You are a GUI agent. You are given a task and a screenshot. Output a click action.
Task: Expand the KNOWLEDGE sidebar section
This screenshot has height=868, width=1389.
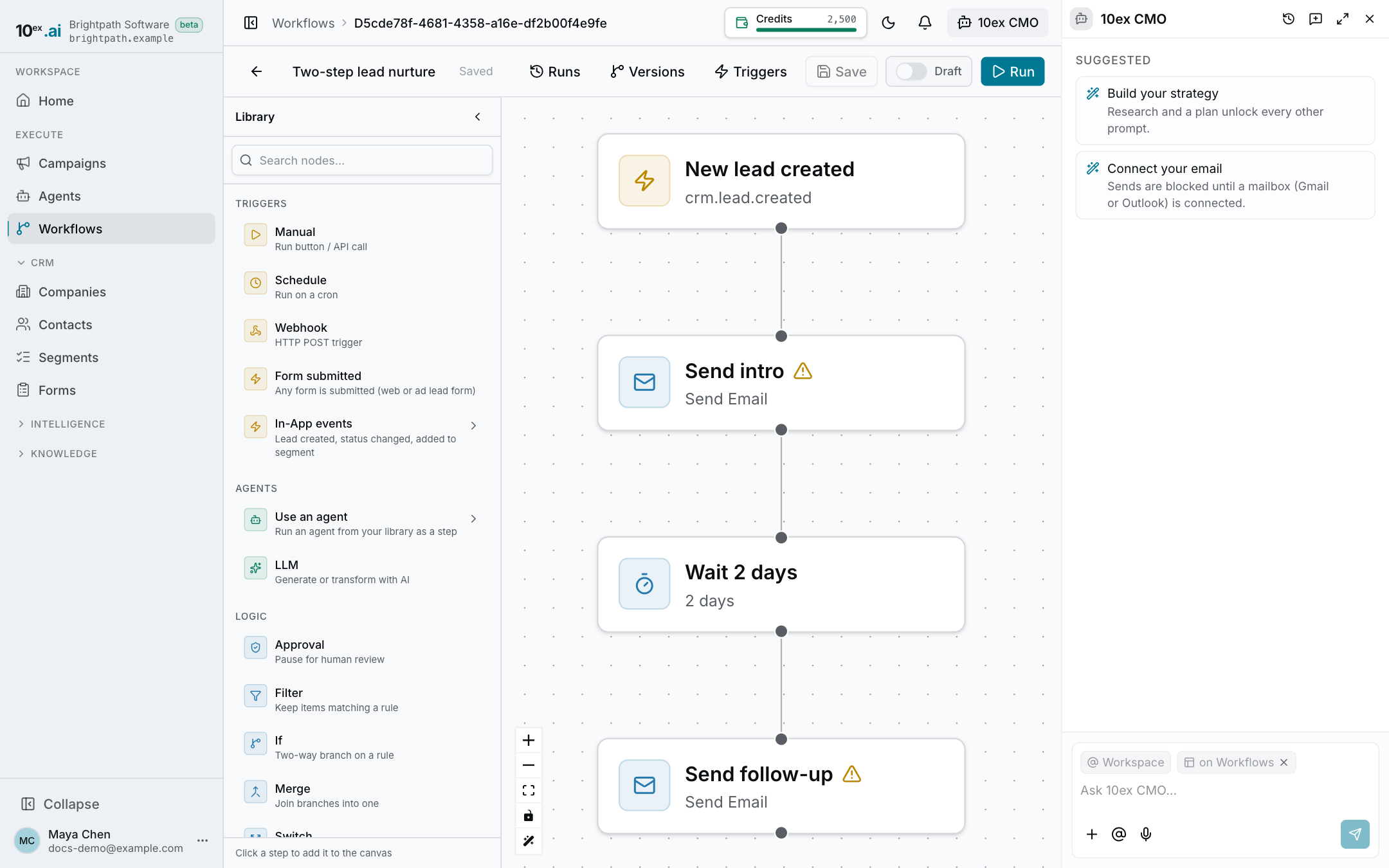[57, 454]
